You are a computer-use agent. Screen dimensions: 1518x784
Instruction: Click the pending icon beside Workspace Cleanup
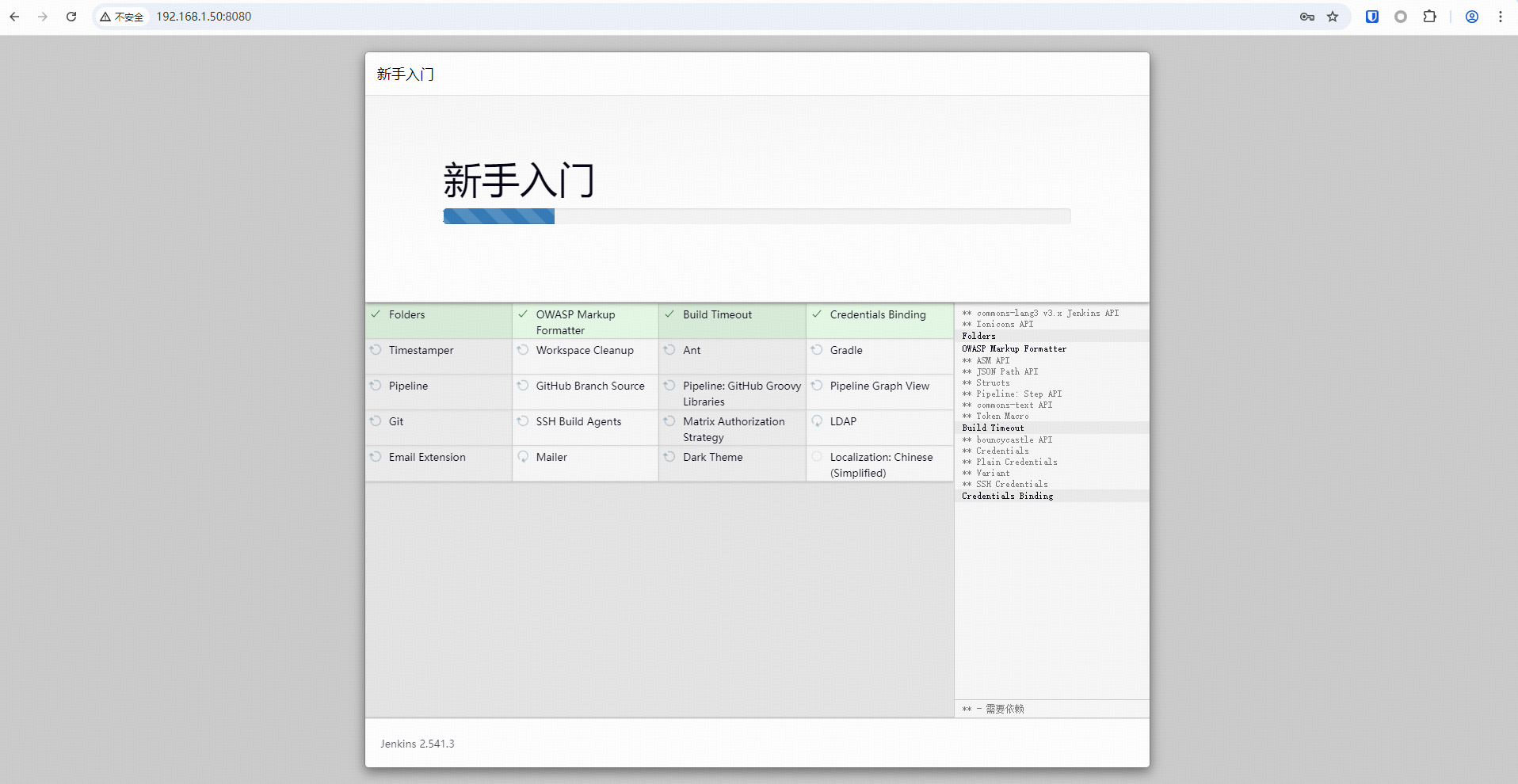click(523, 349)
